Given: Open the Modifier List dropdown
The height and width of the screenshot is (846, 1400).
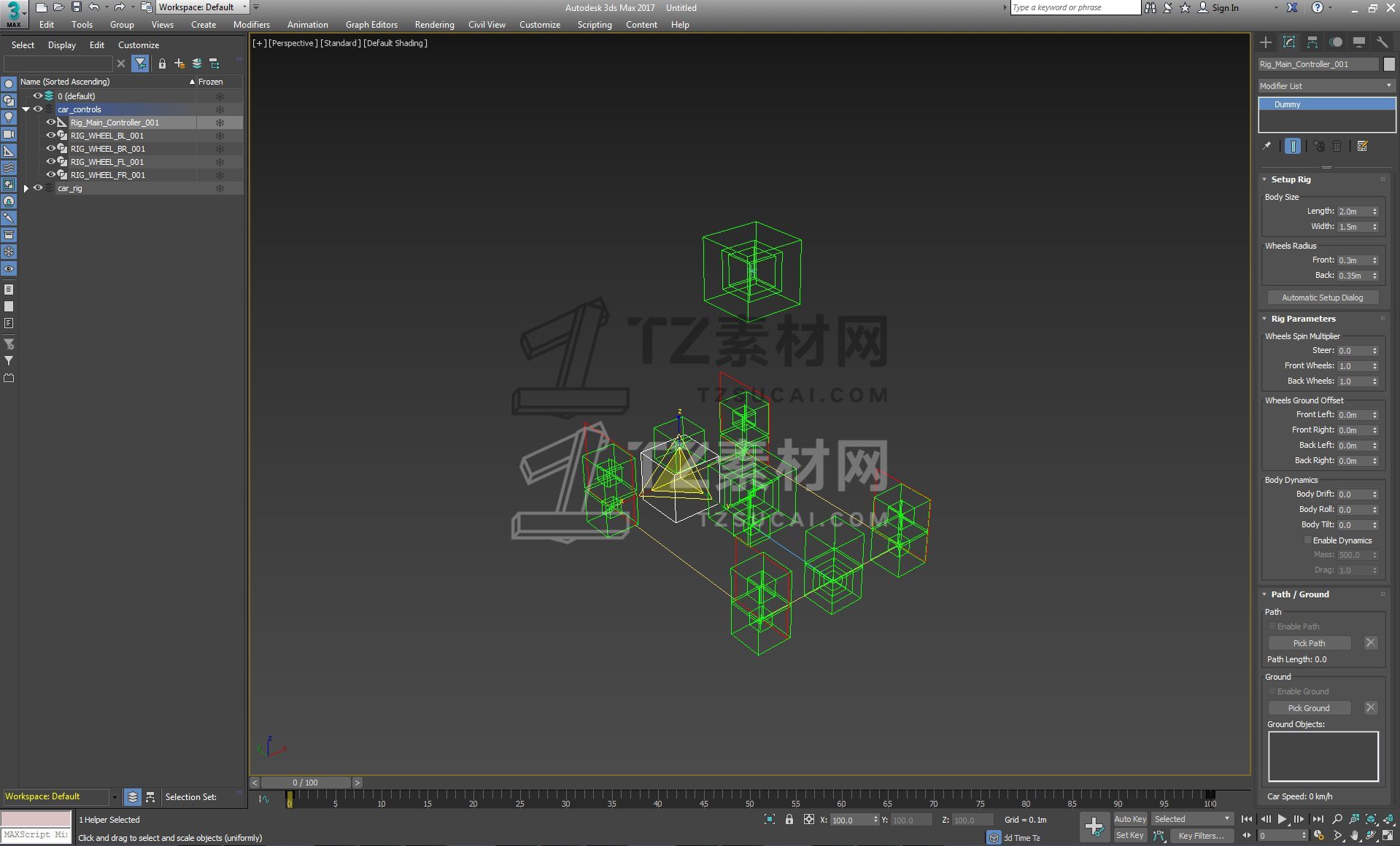Looking at the screenshot, I should pyautogui.click(x=1326, y=86).
